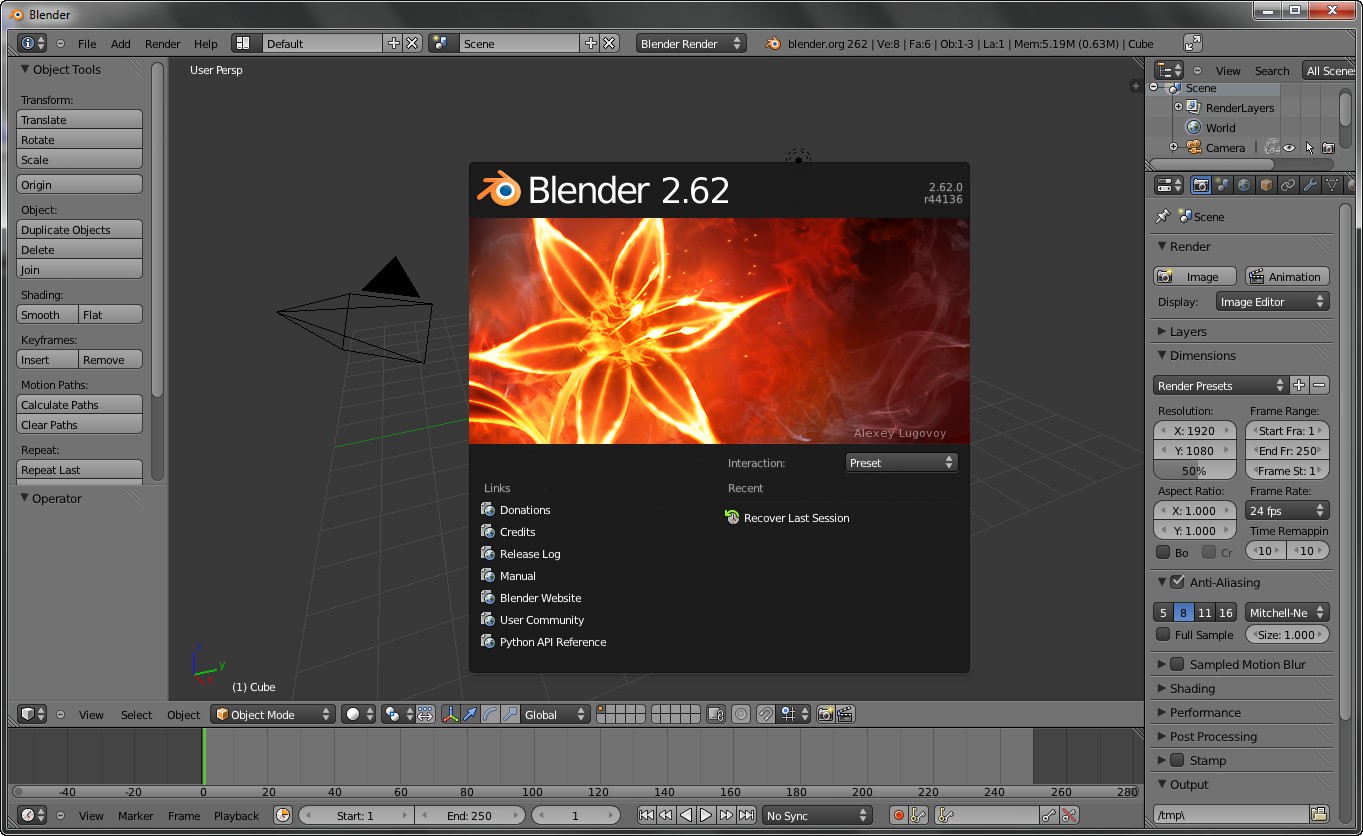The image size is (1363, 836).
Task: Click the OpenGL render image camera icon
Action: tap(825, 714)
